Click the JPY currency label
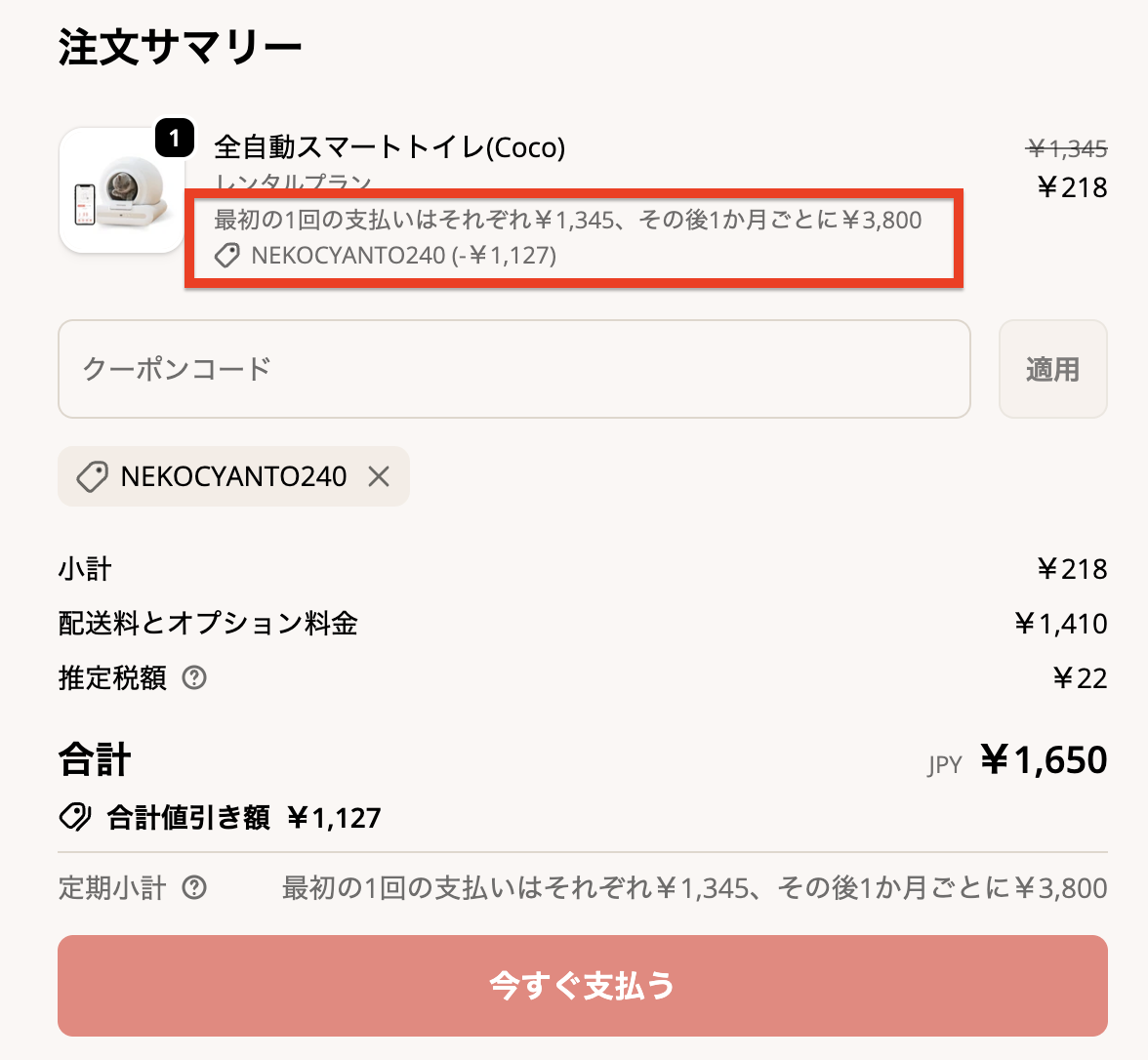Viewport: 1148px width, 1060px height. coord(945,764)
